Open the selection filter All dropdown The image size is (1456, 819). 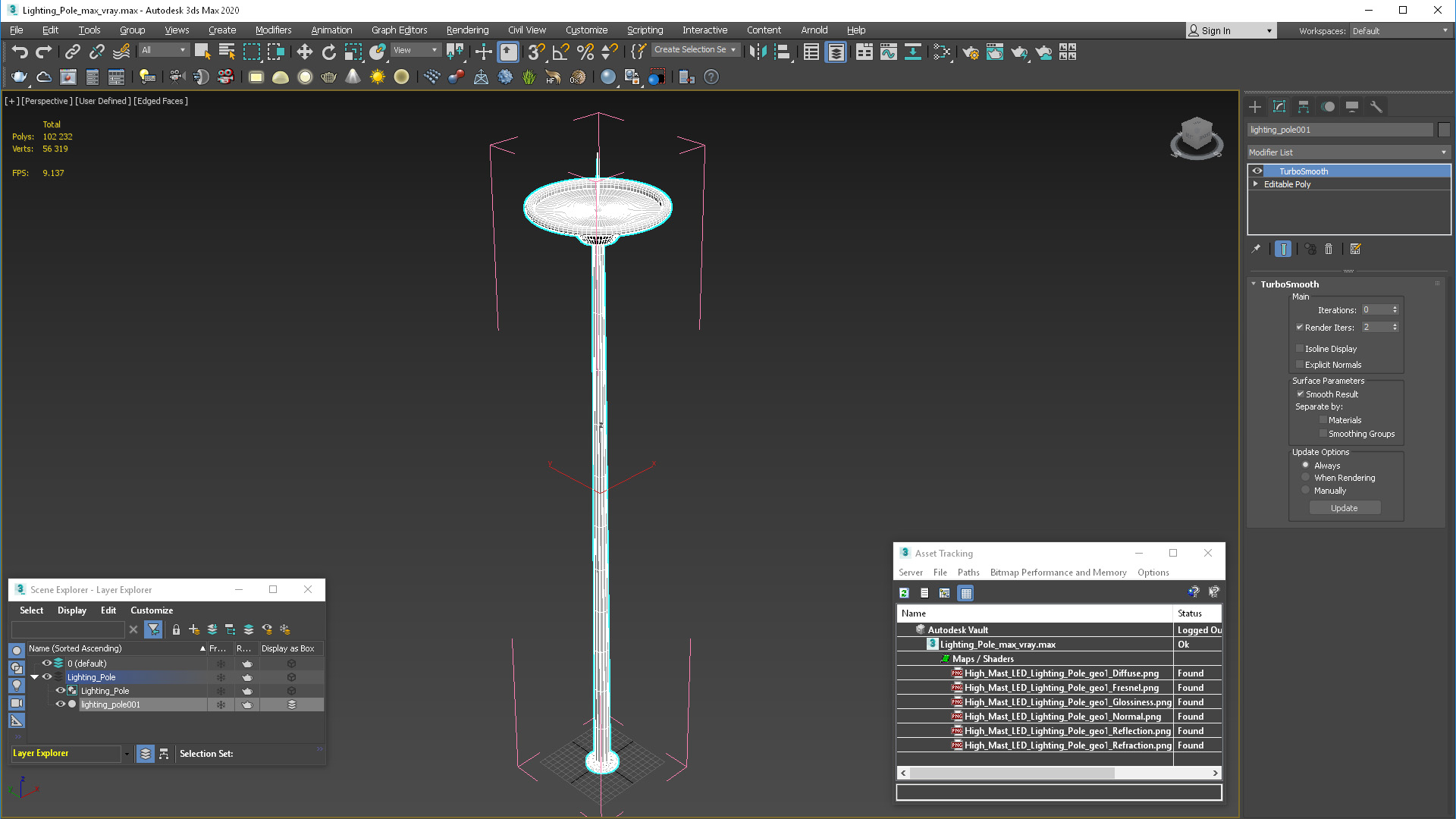(x=164, y=50)
